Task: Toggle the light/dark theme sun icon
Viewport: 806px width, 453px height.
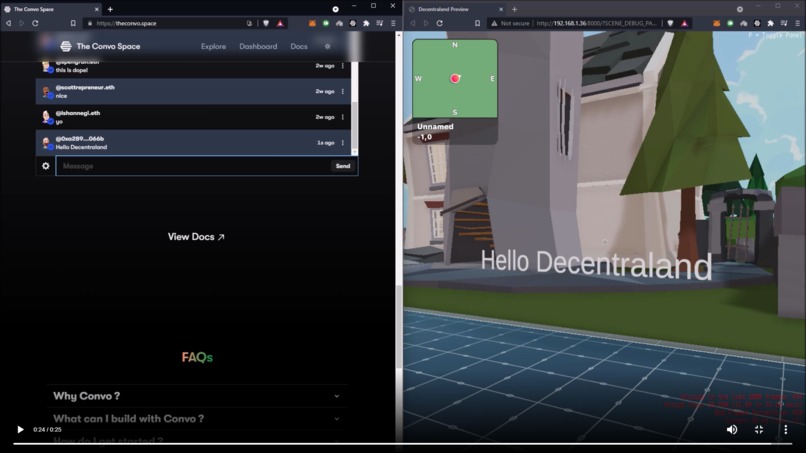Action: click(x=327, y=46)
